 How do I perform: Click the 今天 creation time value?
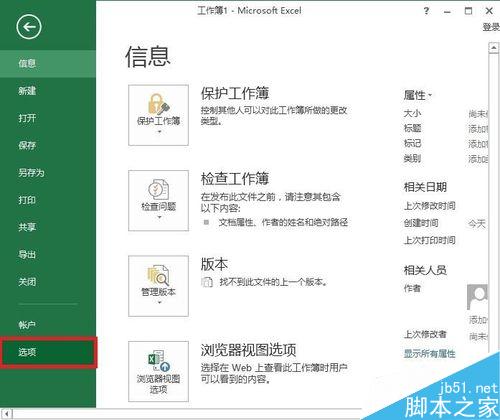[477, 223]
